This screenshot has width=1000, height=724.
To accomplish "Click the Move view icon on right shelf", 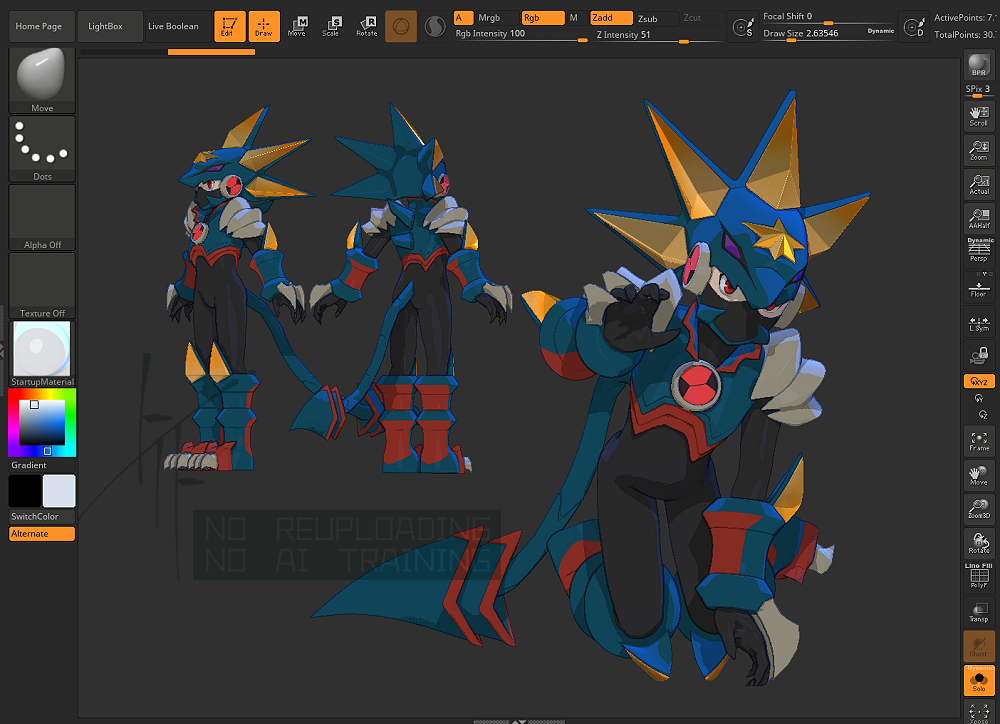I will pyautogui.click(x=979, y=475).
